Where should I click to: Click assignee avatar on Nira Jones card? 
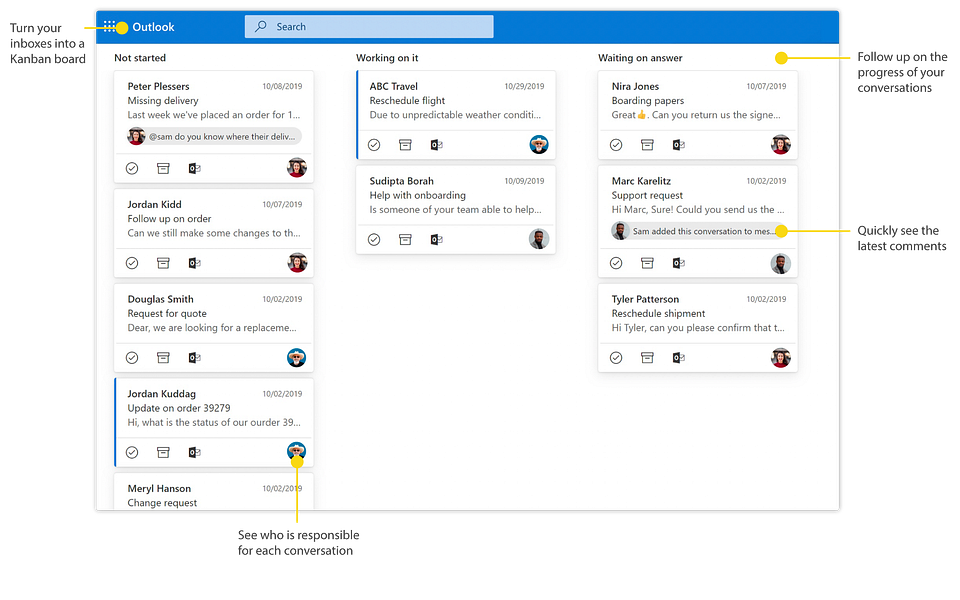pos(781,144)
